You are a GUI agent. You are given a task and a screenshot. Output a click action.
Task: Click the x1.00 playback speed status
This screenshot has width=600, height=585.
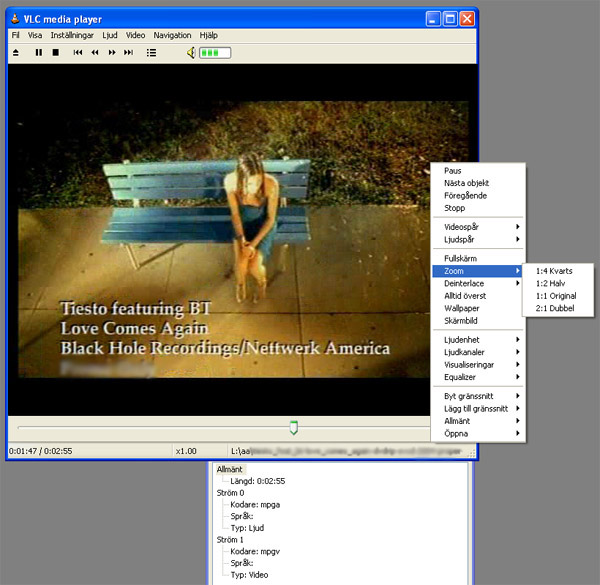click(186, 451)
